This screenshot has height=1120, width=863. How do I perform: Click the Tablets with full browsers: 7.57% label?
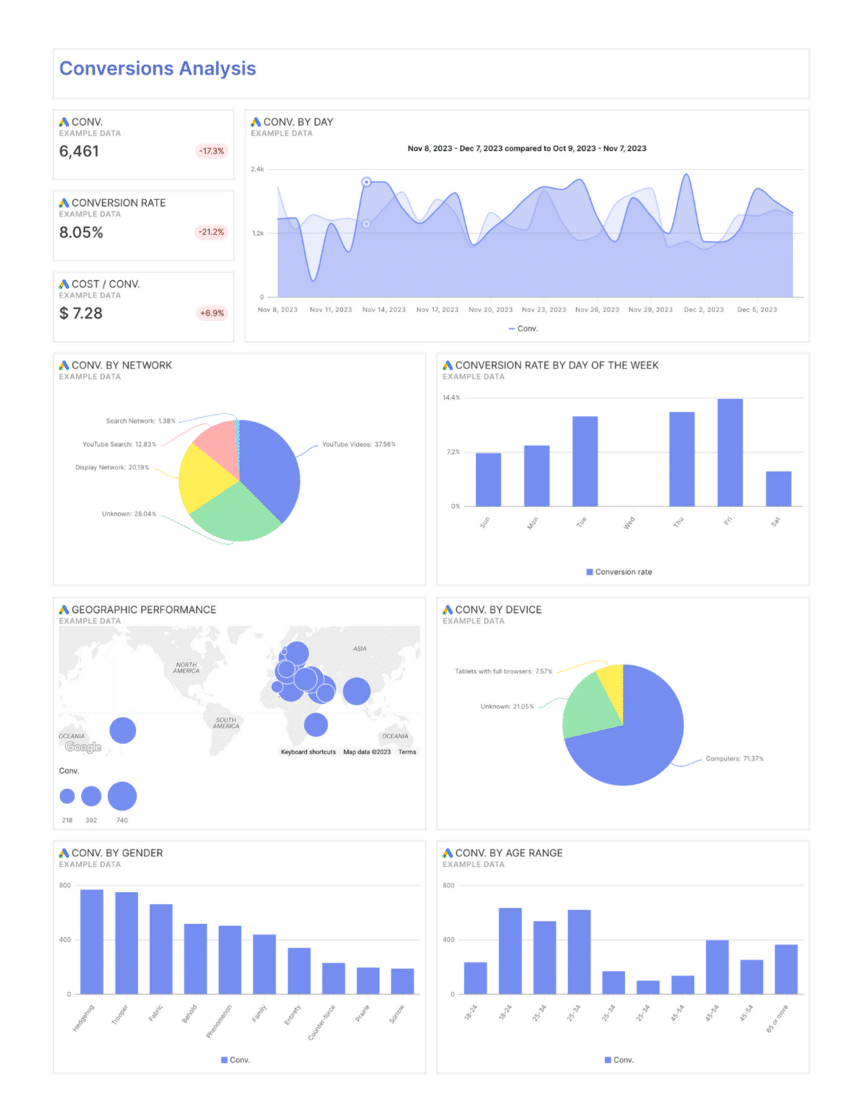504,671
